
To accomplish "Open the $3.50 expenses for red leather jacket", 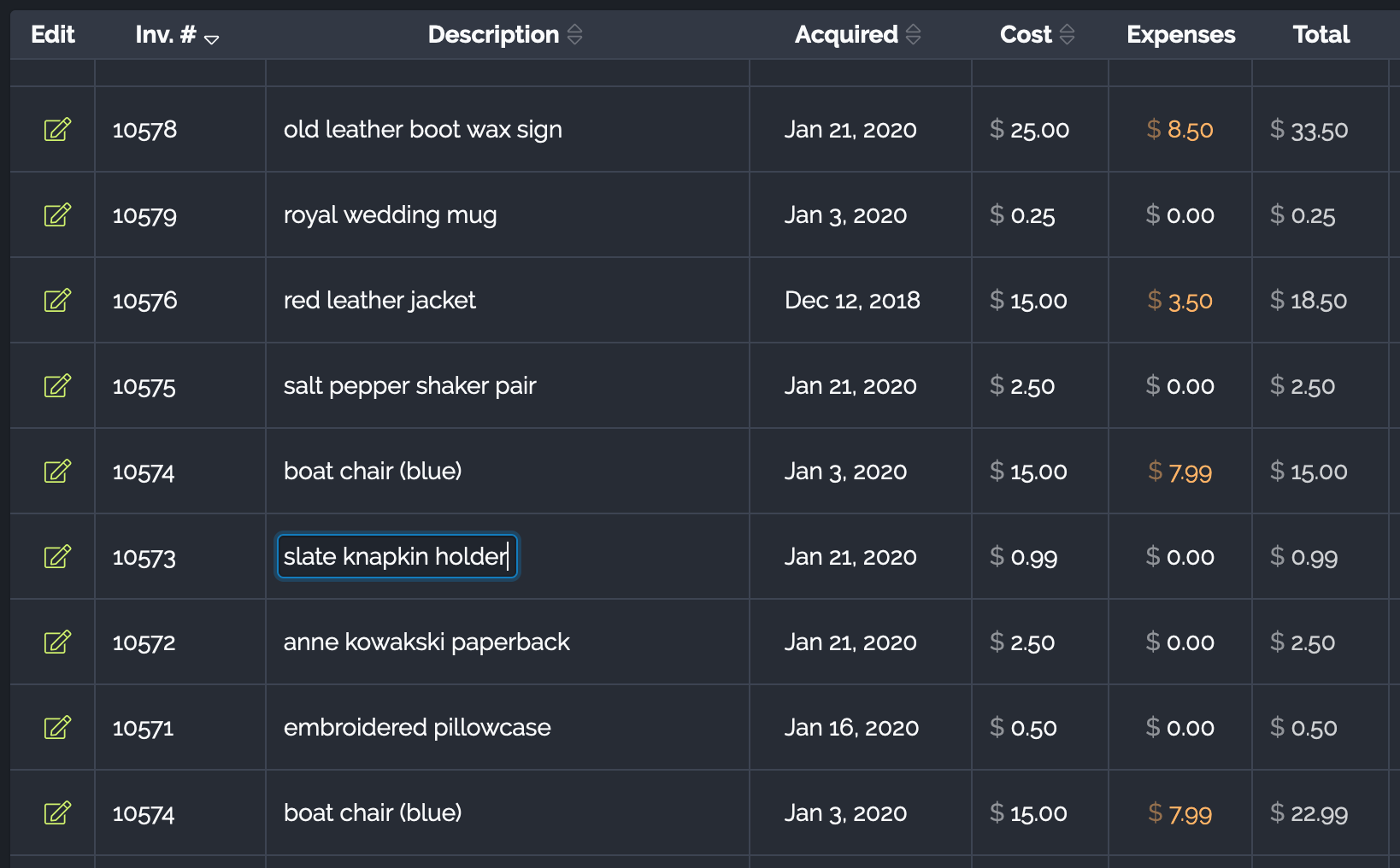I will [1179, 301].
